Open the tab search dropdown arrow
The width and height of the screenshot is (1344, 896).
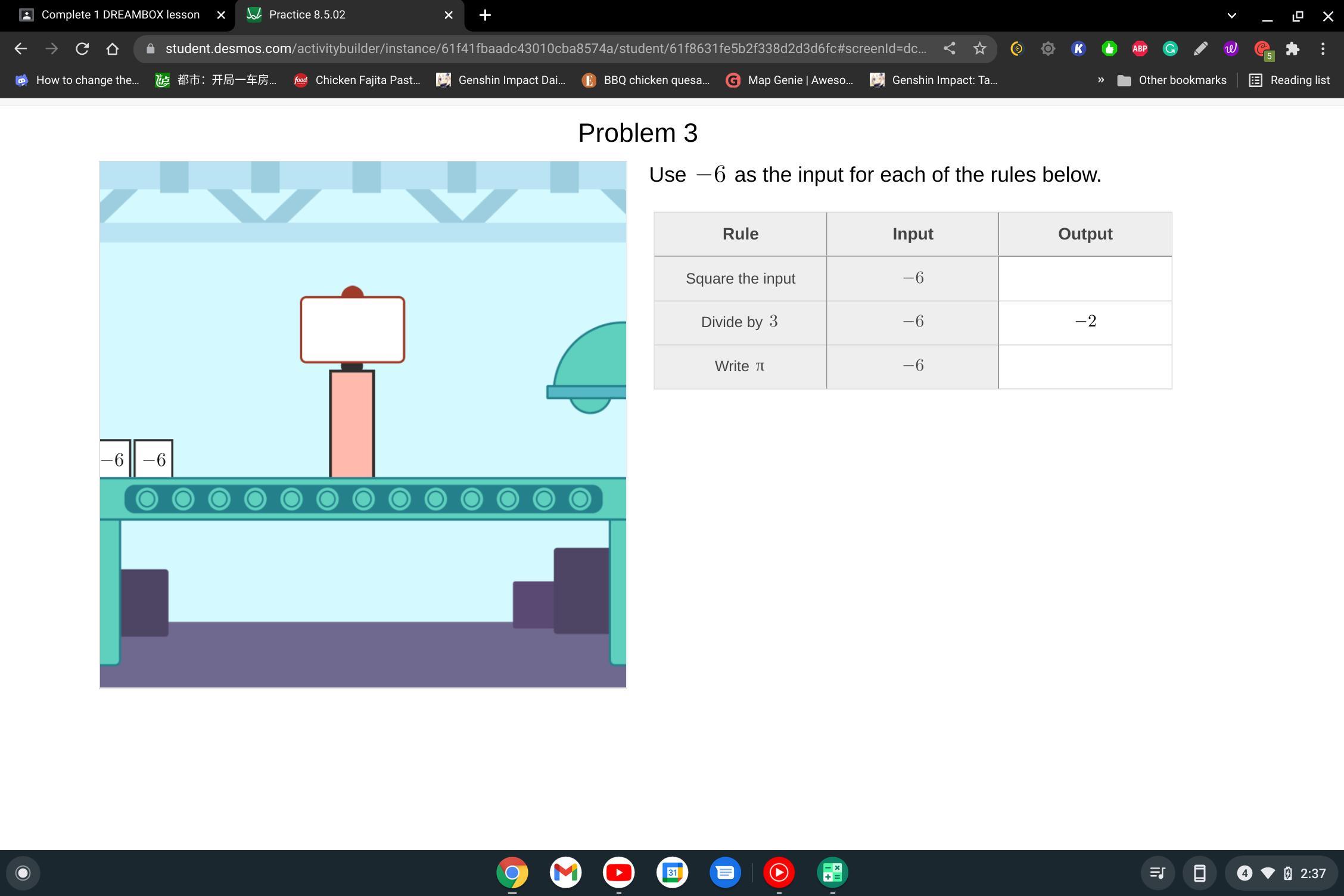click(x=1231, y=15)
